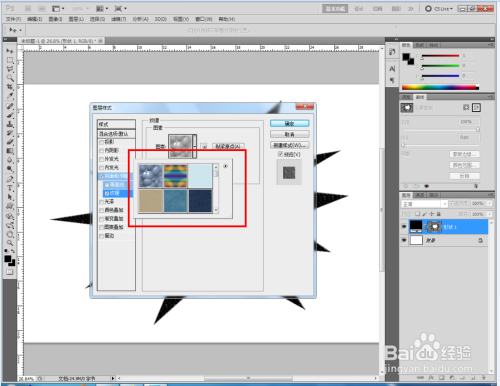Select the Eyedropper tool
This screenshot has width=500, height=386.
tap(10, 96)
